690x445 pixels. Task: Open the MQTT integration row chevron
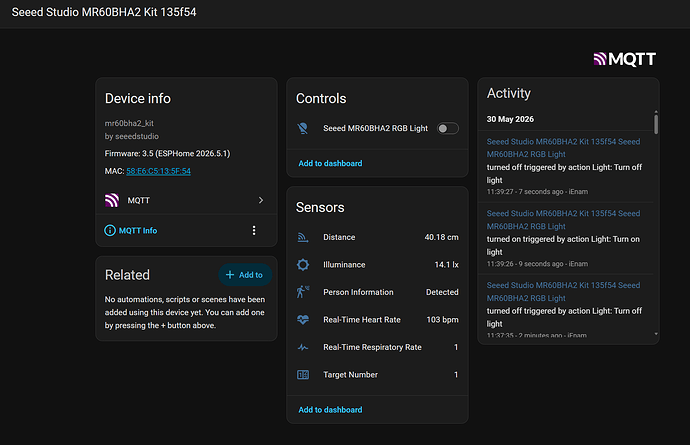point(261,200)
